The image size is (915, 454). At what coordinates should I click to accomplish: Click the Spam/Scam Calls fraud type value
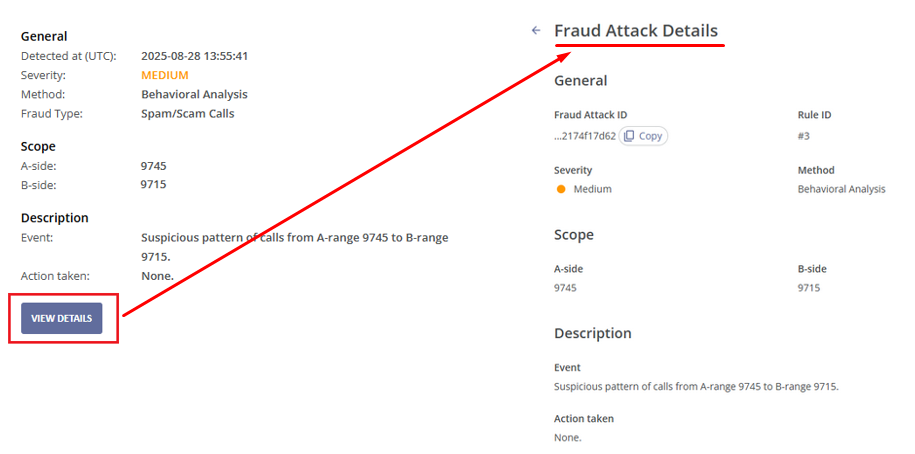188,114
